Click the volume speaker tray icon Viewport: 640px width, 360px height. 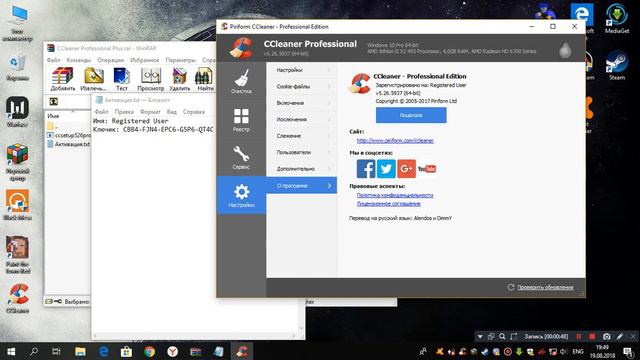coord(564,351)
